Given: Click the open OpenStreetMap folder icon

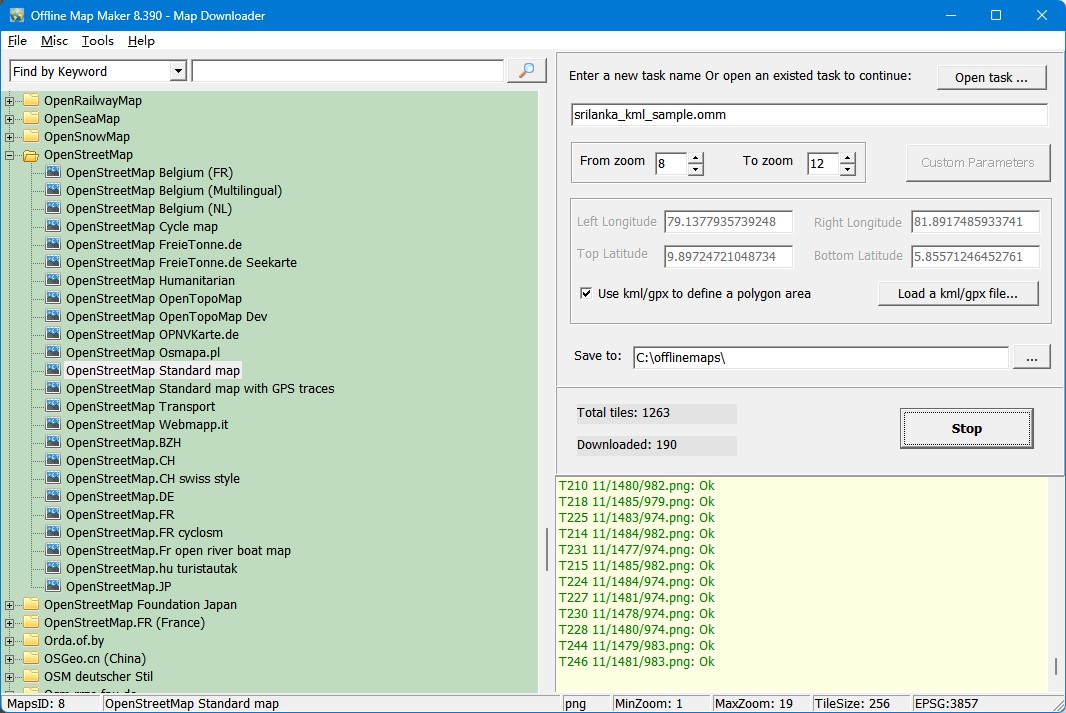Looking at the screenshot, I should (x=31, y=155).
